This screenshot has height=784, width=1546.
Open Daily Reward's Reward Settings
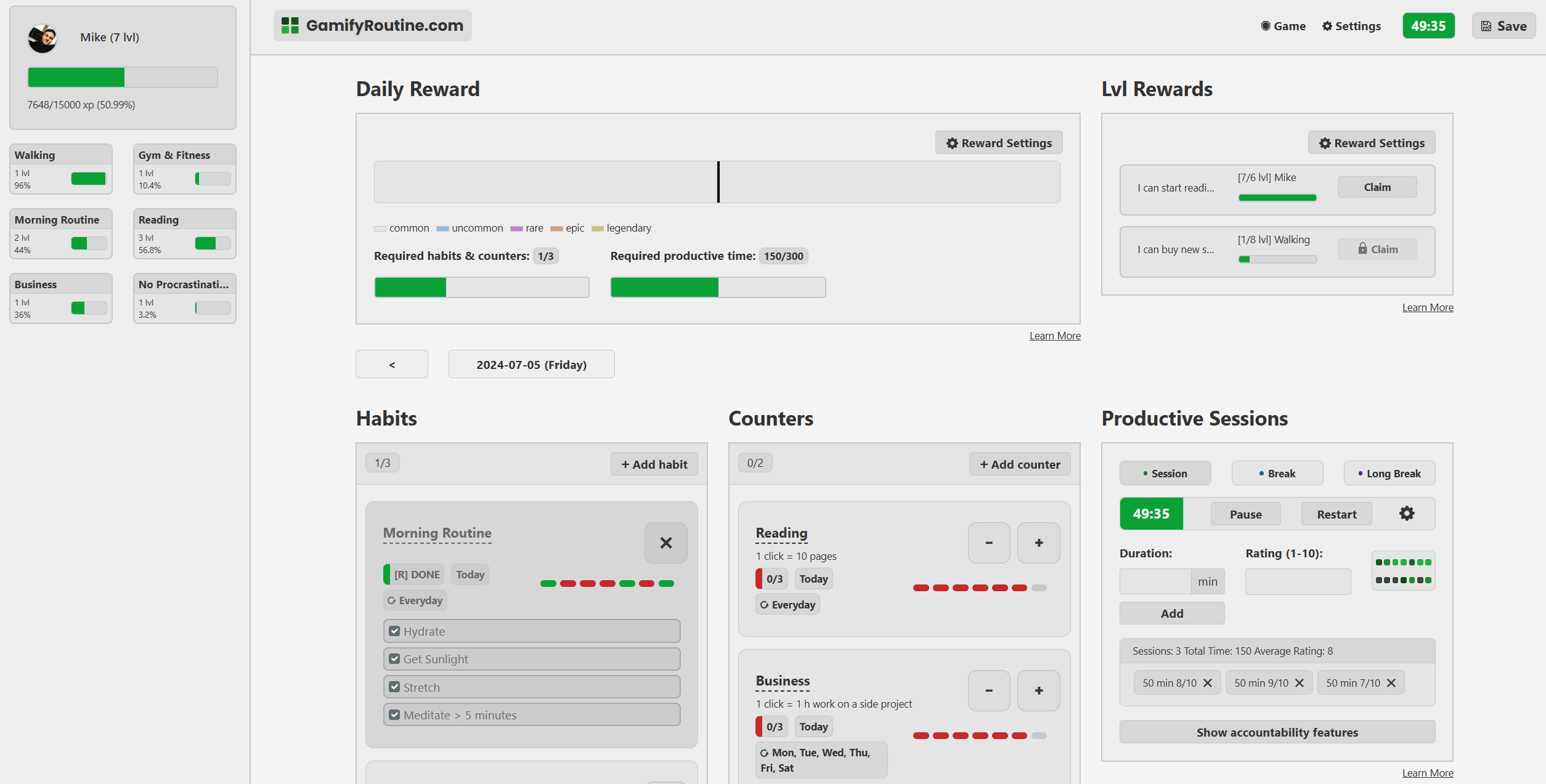[x=999, y=143]
